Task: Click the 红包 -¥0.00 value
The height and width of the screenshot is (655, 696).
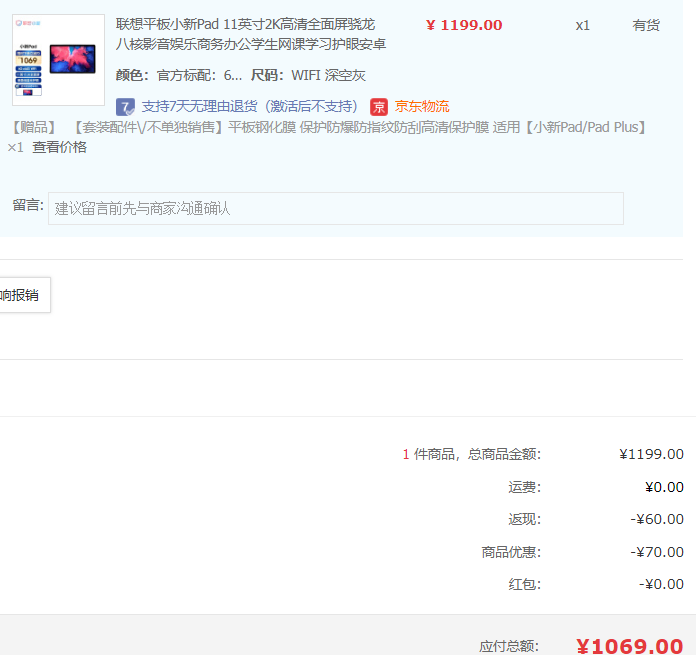Action: tap(661, 584)
